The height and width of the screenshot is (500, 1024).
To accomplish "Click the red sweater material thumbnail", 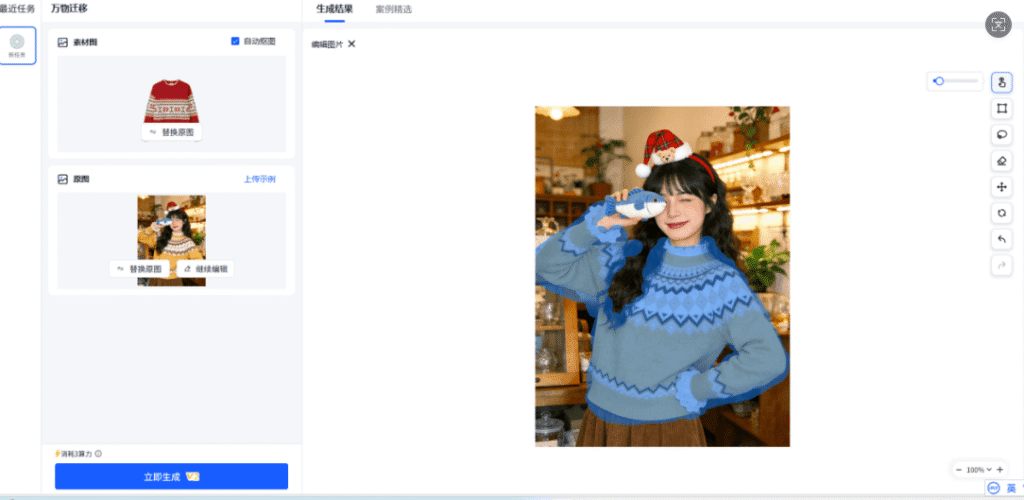I will tap(172, 101).
